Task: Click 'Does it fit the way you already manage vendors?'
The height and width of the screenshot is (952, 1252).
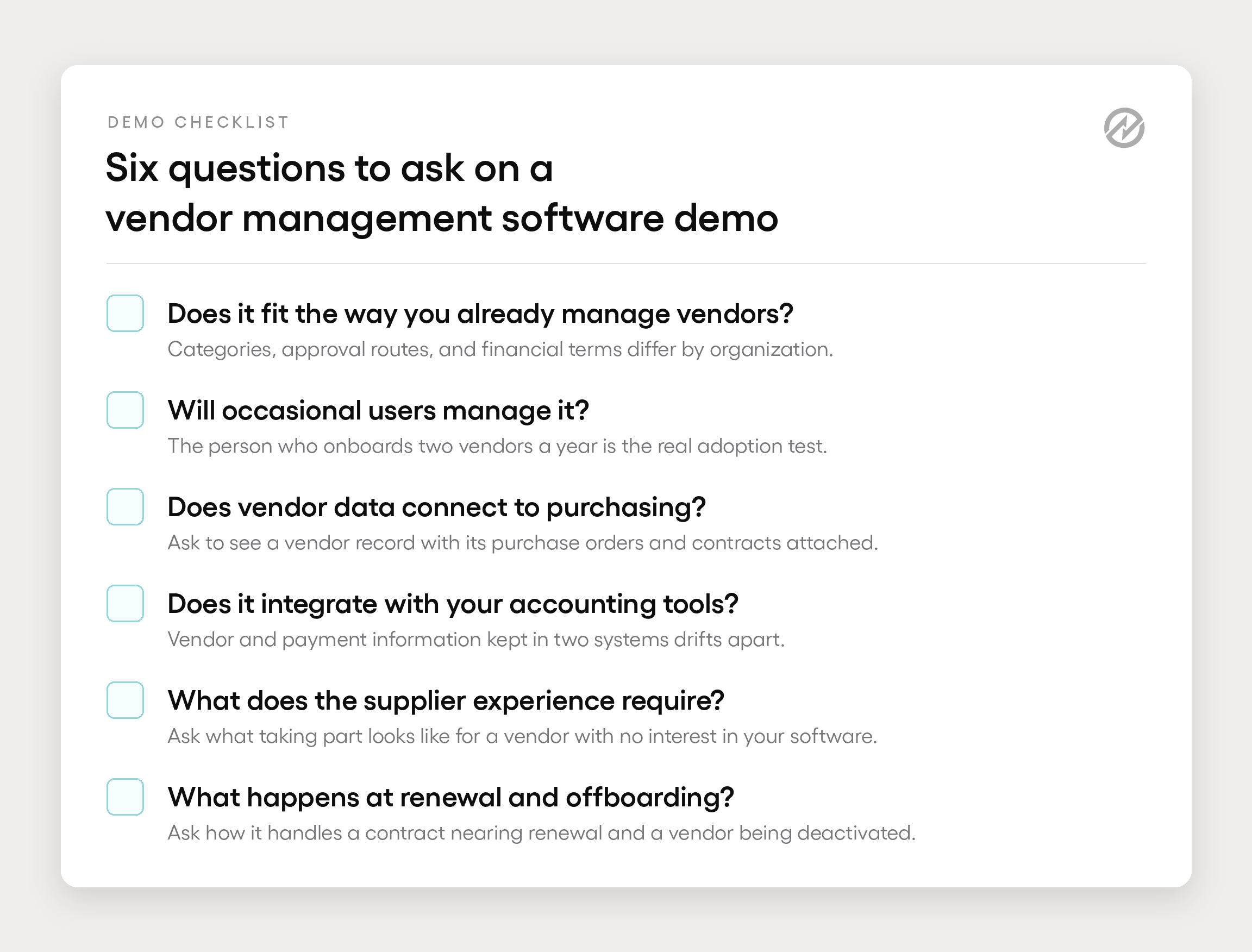Action: [x=480, y=315]
